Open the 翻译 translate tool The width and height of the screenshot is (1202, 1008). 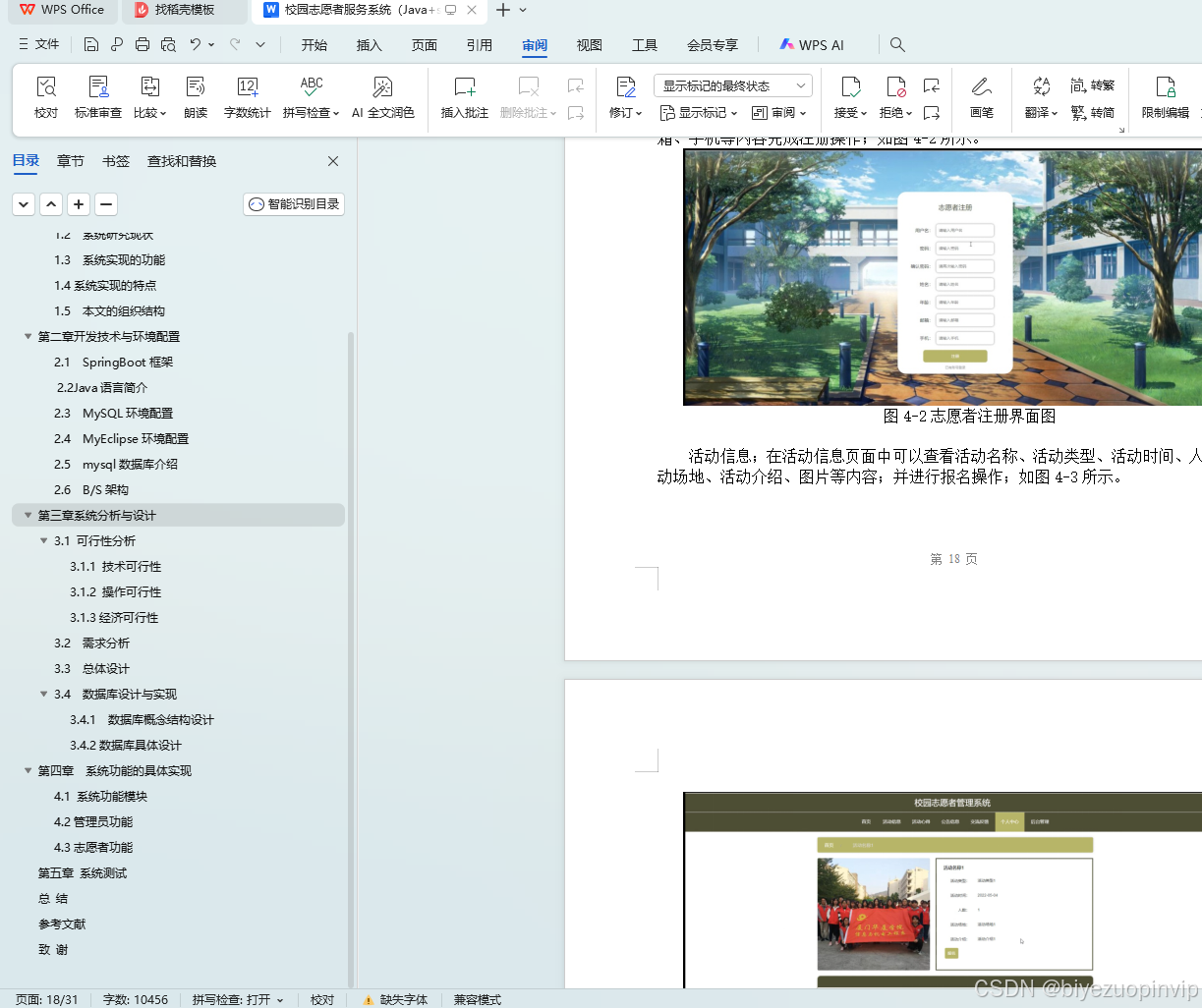pyautogui.click(x=1041, y=97)
